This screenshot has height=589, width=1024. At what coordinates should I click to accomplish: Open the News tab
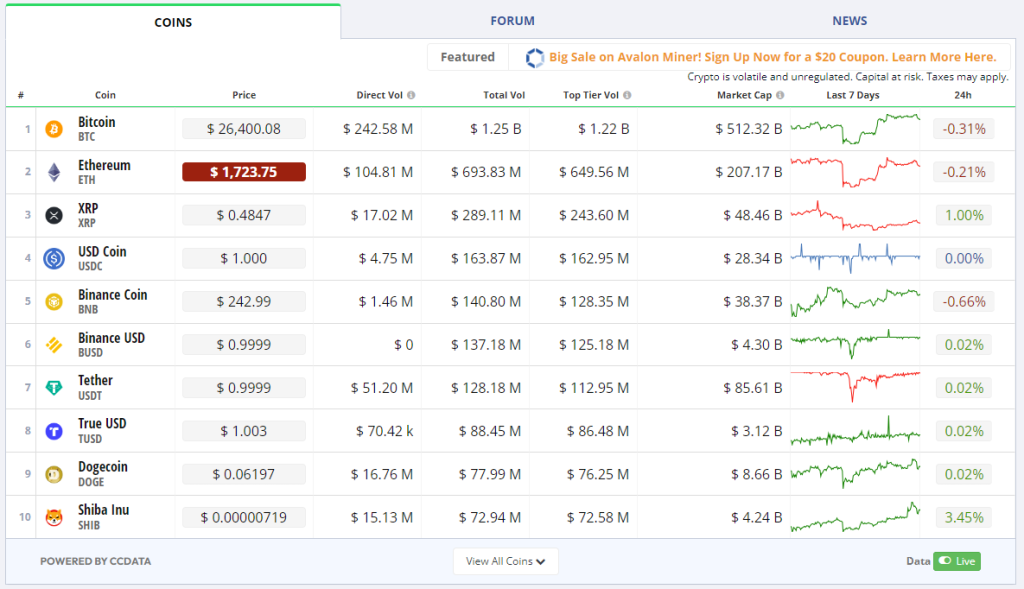pos(849,21)
